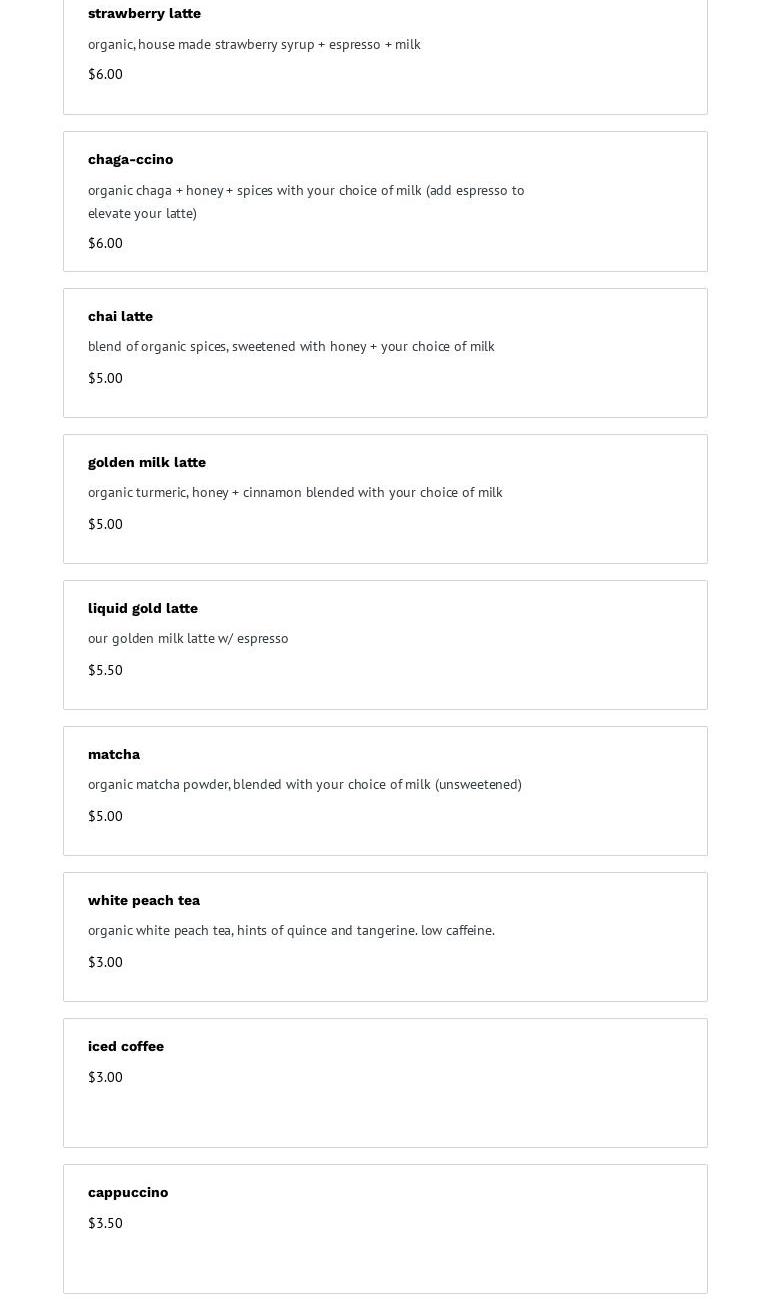Choose the matcha menu item

[385, 791]
